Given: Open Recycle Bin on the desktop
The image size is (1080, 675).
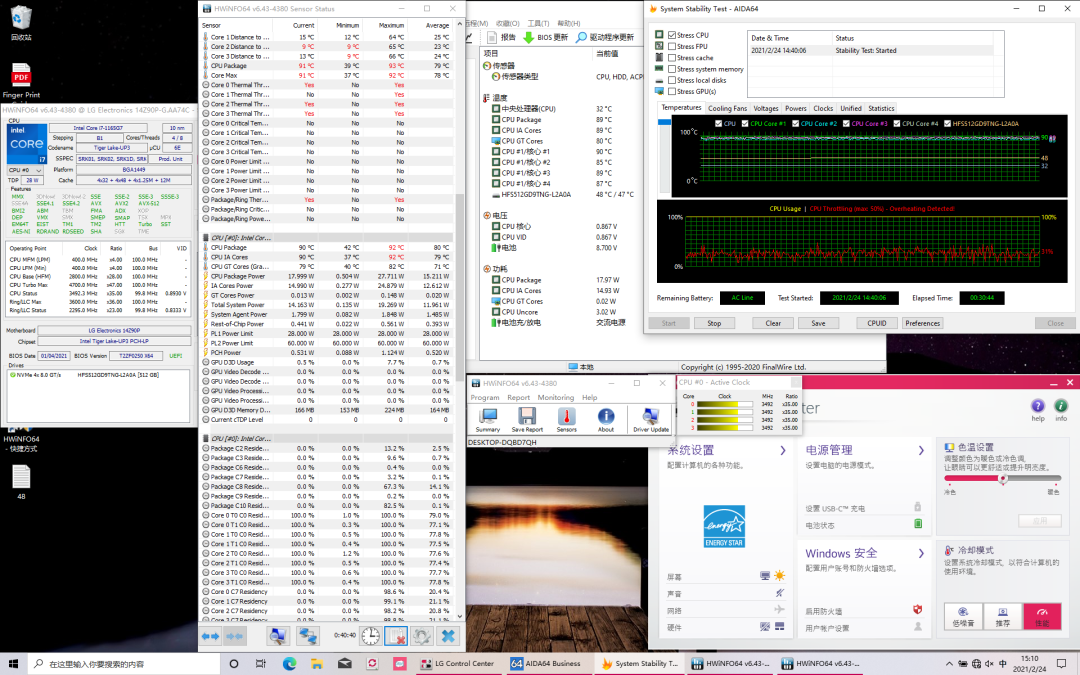Looking at the screenshot, I should click(21, 18).
